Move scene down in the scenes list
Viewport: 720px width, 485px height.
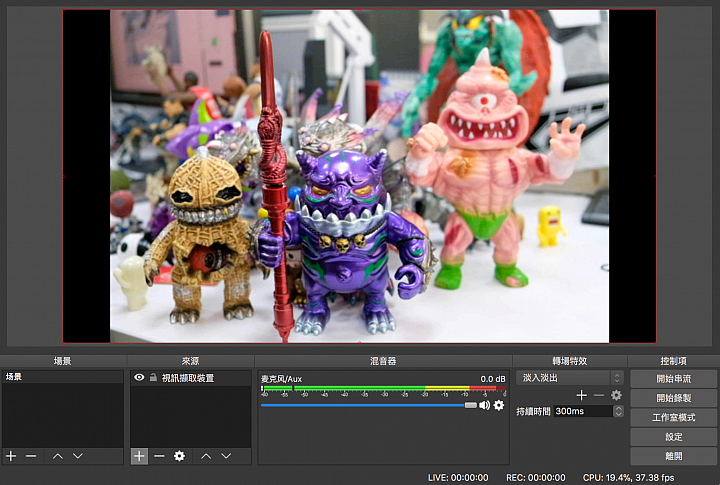tap(78, 456)
